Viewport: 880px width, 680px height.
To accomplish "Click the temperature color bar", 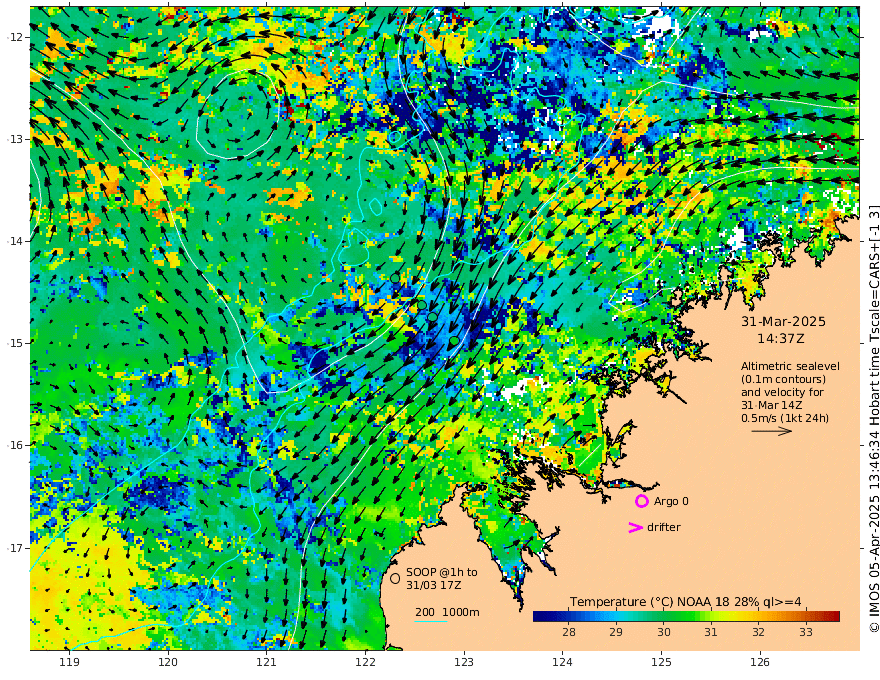I will click(686, 616).
